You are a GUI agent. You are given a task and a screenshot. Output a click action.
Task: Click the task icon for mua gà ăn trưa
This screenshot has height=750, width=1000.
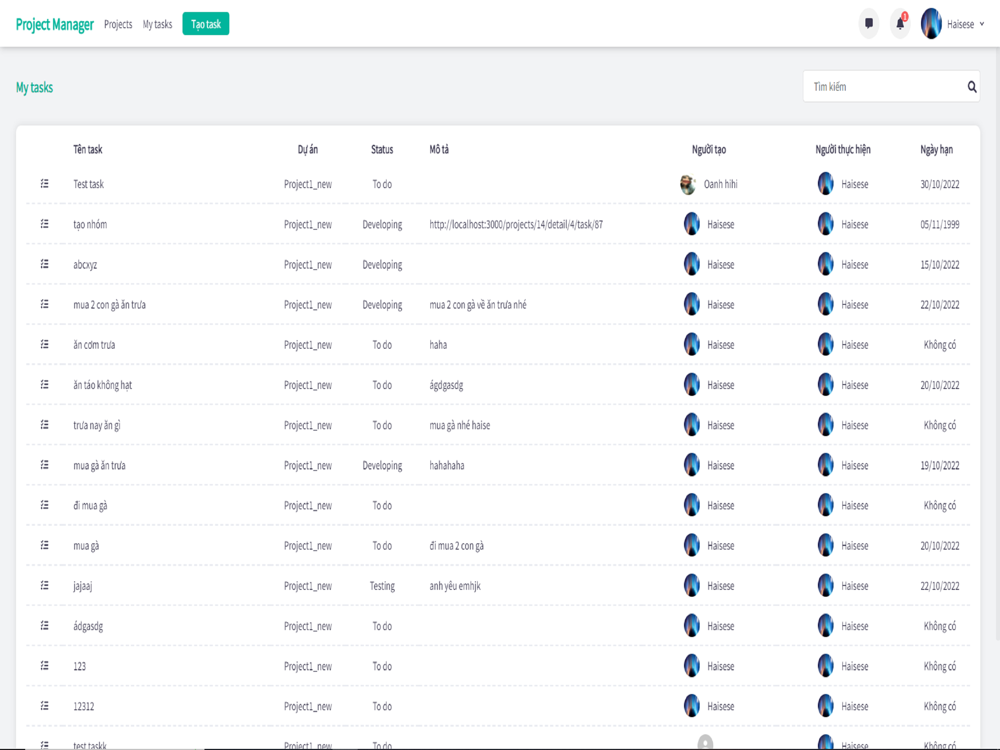tap(45, 465)
